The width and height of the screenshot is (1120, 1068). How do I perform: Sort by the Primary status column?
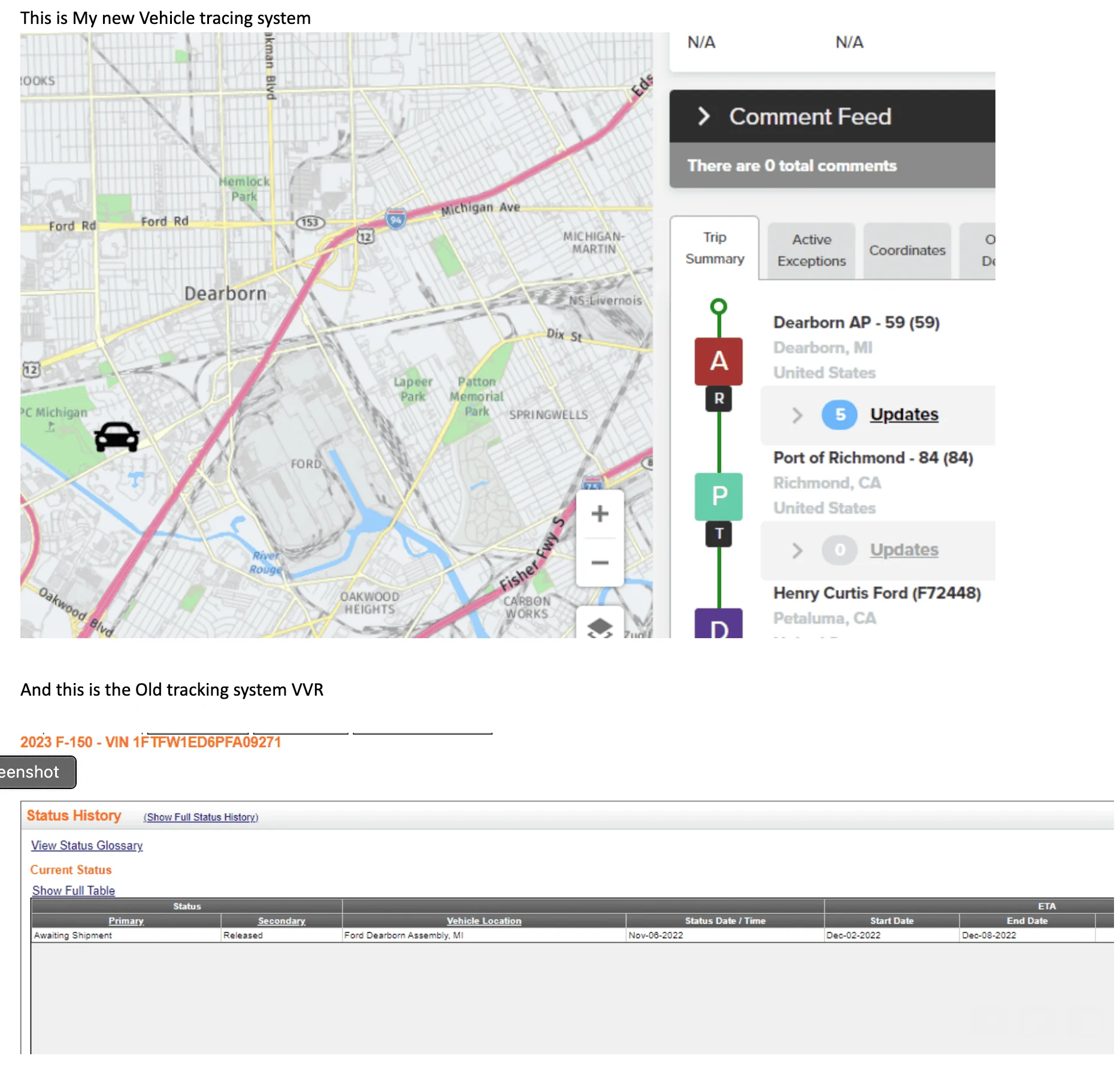pos(126,921)
